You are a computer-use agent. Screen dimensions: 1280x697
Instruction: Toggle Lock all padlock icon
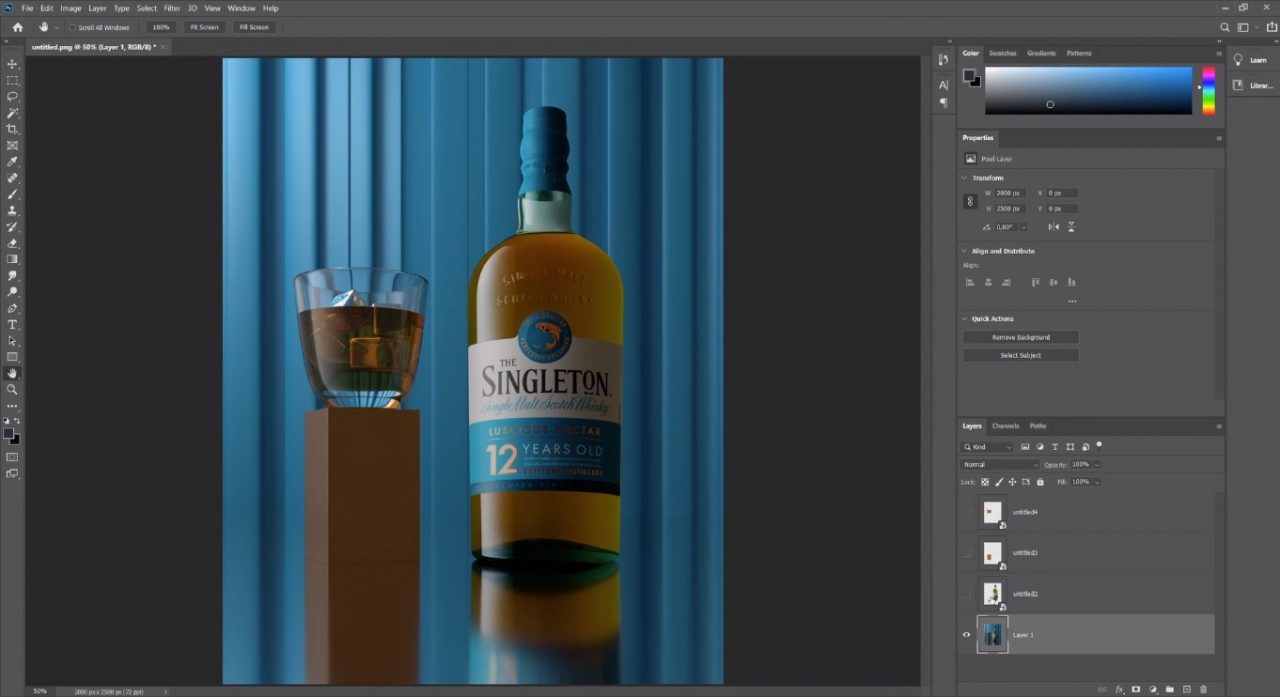pos(1040,482)
